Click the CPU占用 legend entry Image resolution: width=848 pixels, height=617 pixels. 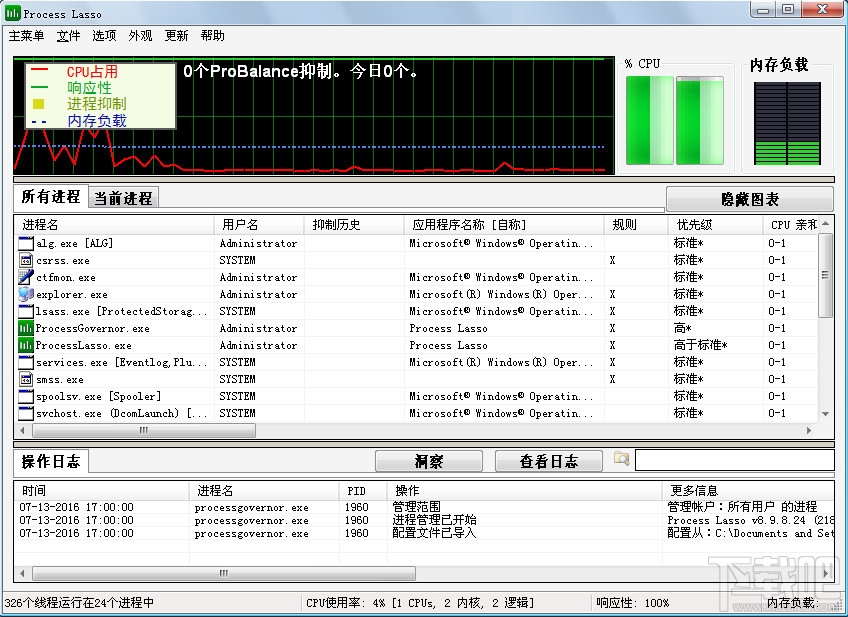[92, 71]
